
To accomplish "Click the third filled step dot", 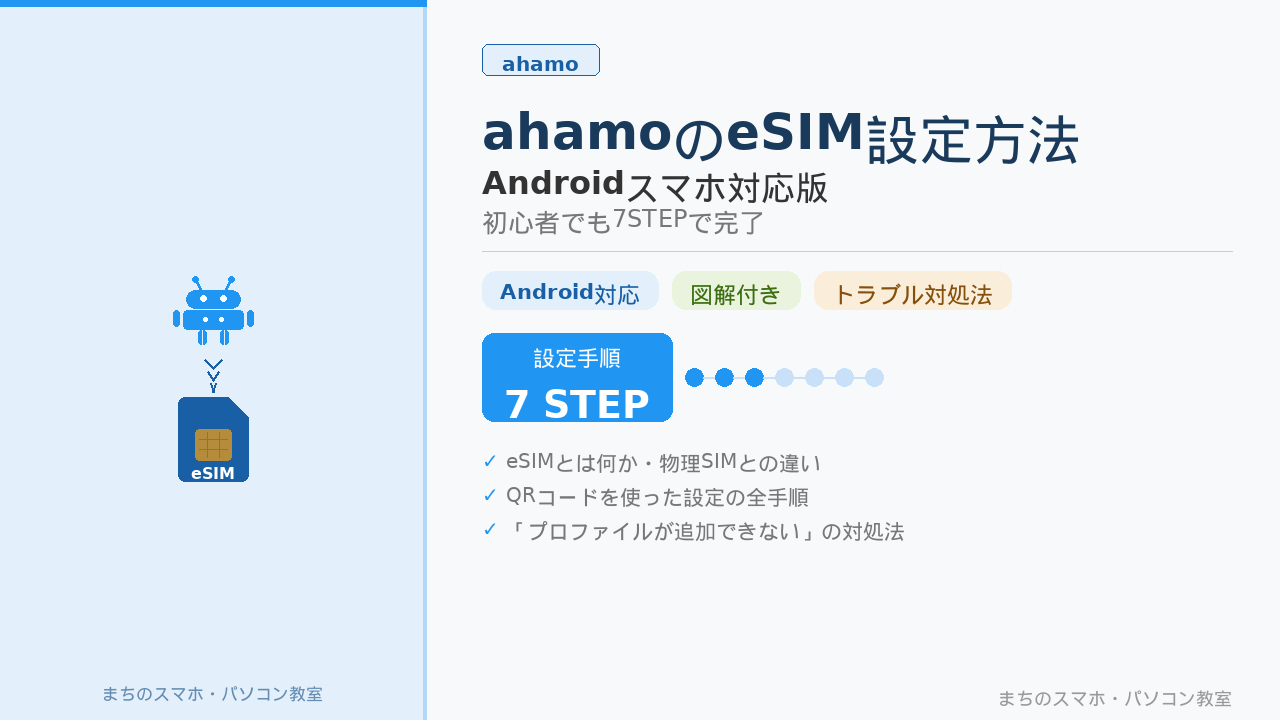I will coord(755,378).
